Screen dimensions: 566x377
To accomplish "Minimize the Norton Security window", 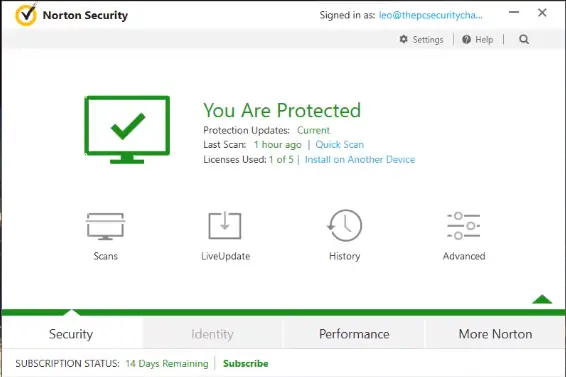I will pyautogui.click(x=514, y=12).
